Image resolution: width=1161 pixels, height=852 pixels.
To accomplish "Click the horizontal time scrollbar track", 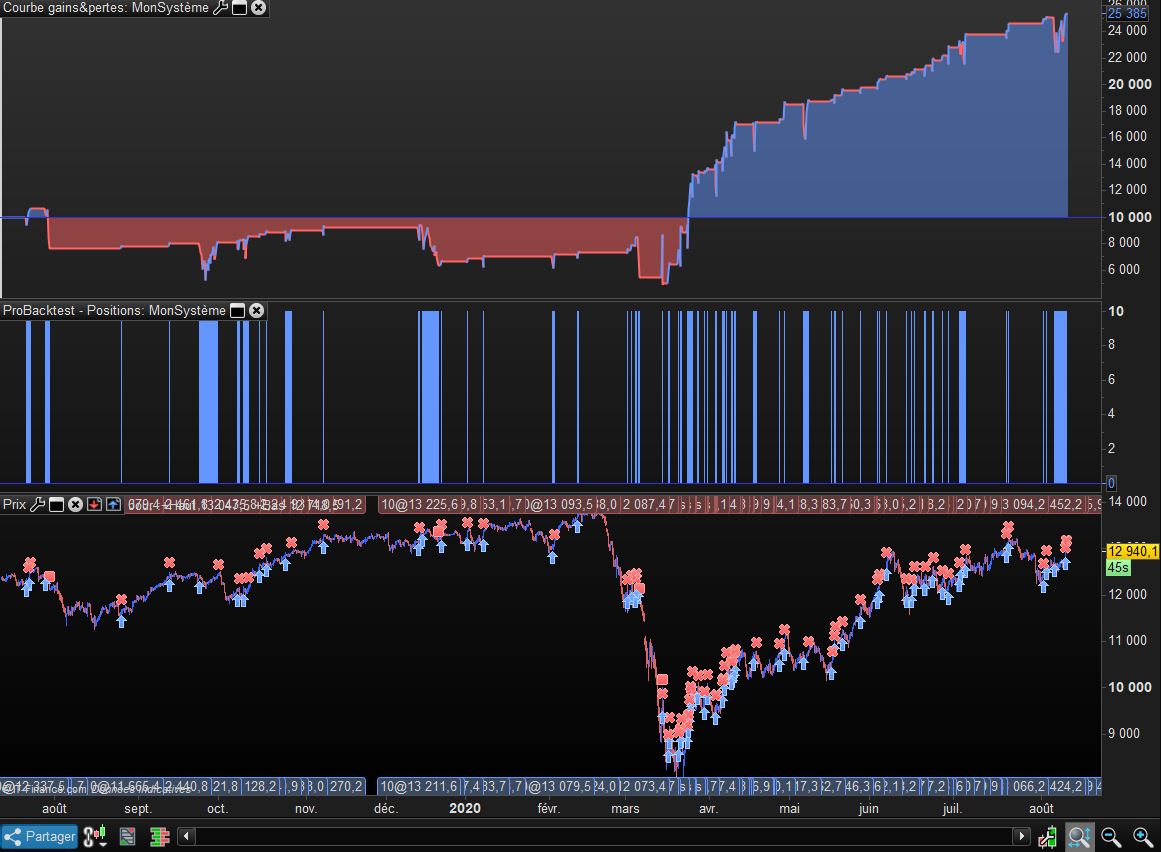I will [603, 836].
